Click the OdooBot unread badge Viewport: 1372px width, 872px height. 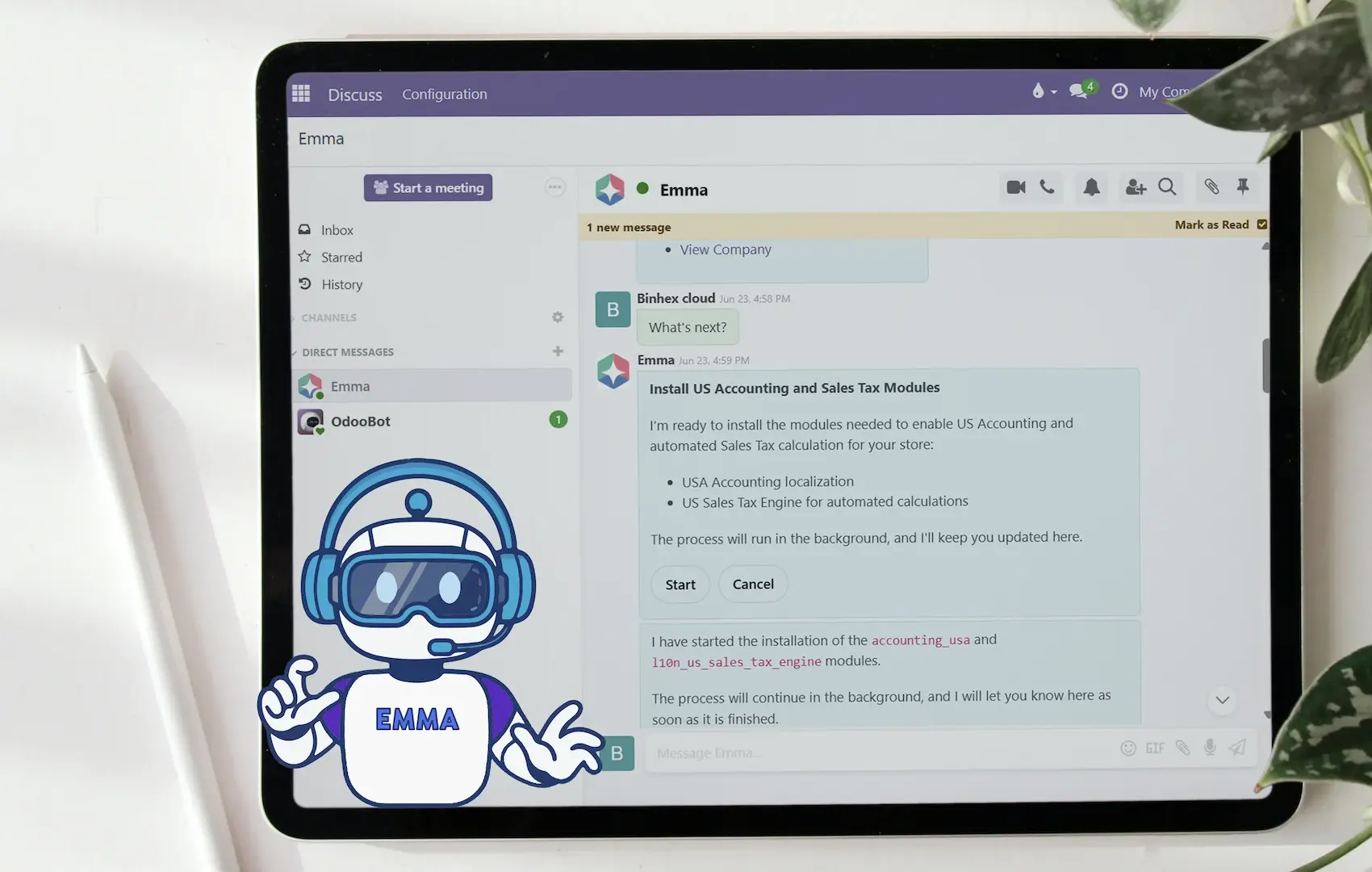558,419
